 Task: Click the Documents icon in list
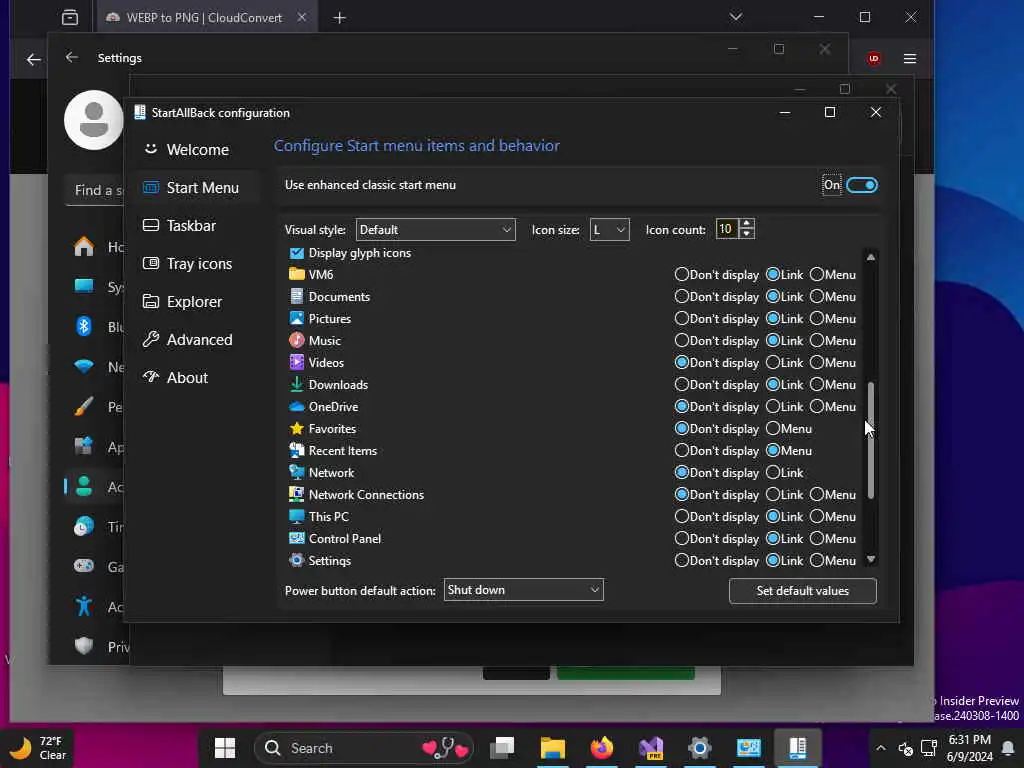296,296
